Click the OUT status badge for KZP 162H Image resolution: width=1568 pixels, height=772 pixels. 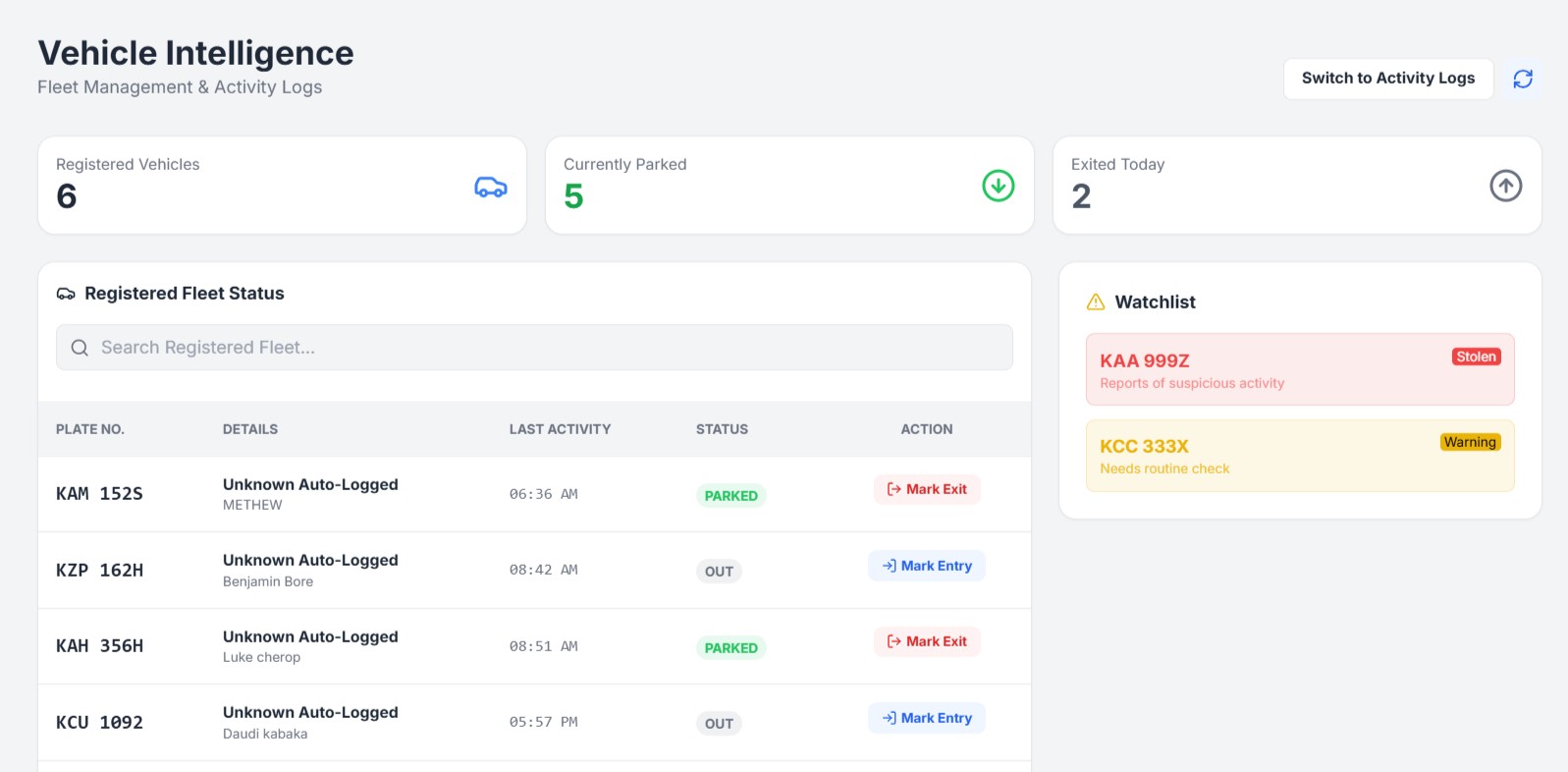tap(719, 572)
